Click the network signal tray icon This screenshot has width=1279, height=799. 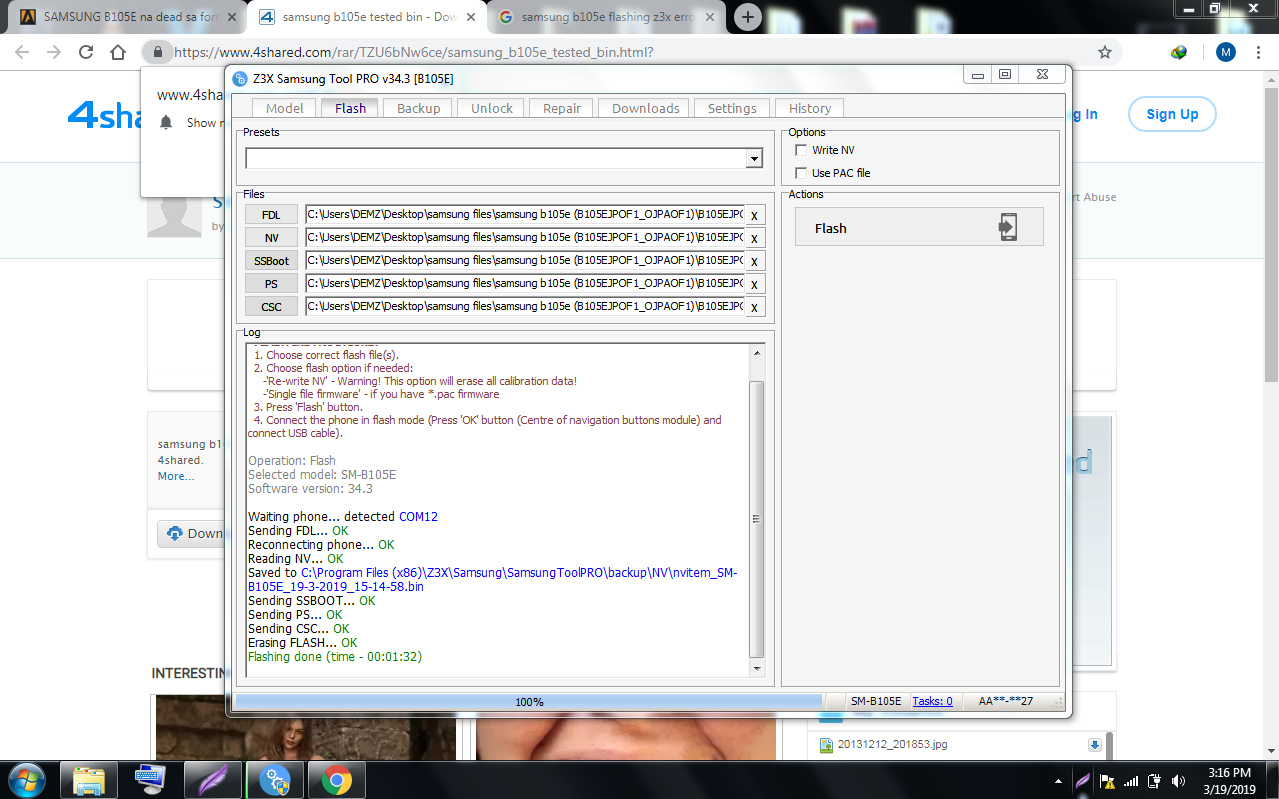[1131, 781]
